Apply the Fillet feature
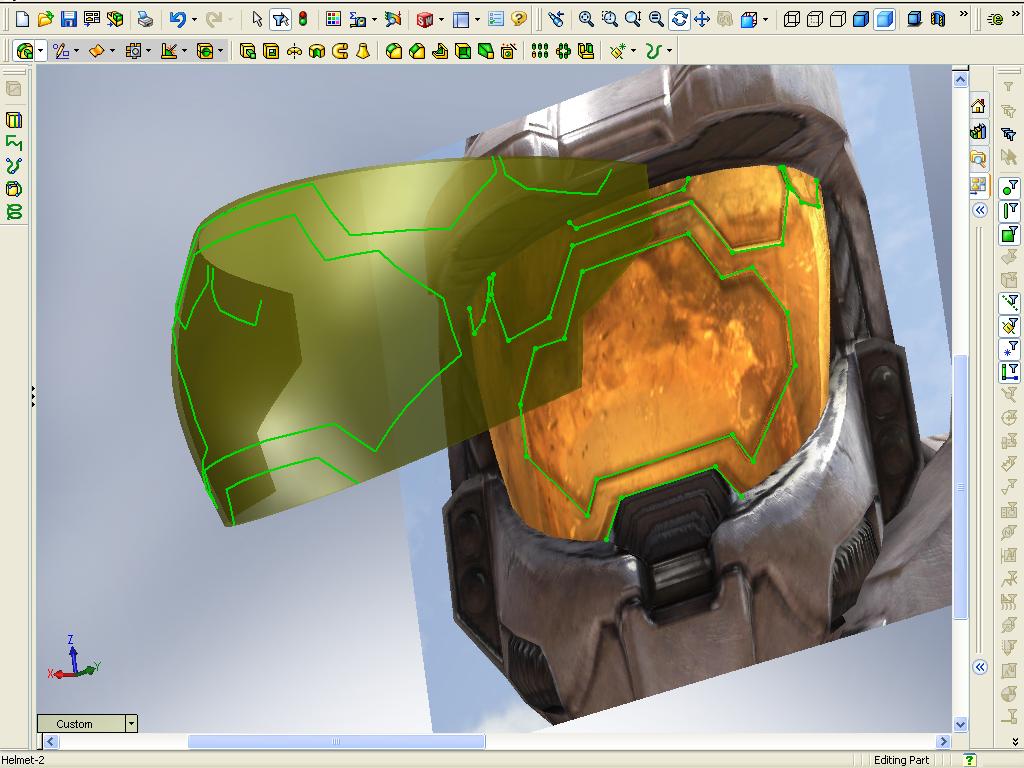The width and height of the screenshot is (1024, 768). 393,50
